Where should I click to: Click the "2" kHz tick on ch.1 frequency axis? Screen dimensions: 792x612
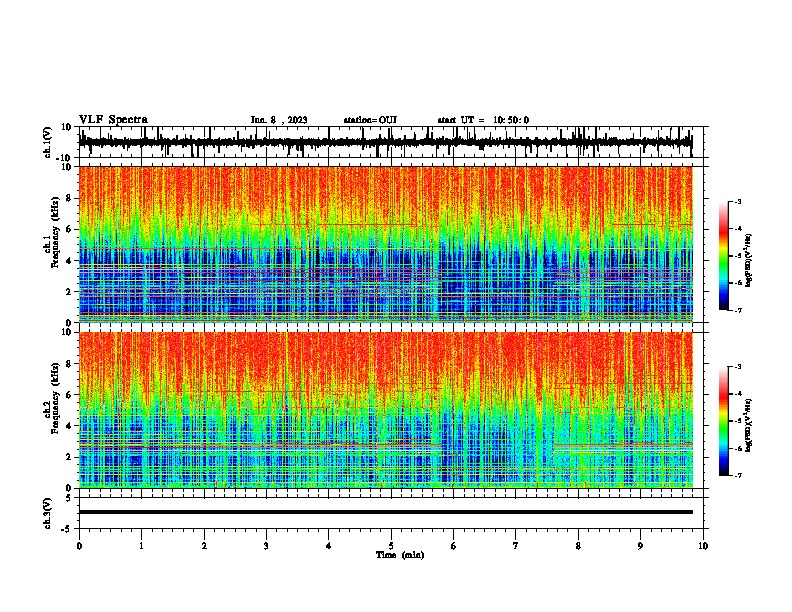[70, 292]
